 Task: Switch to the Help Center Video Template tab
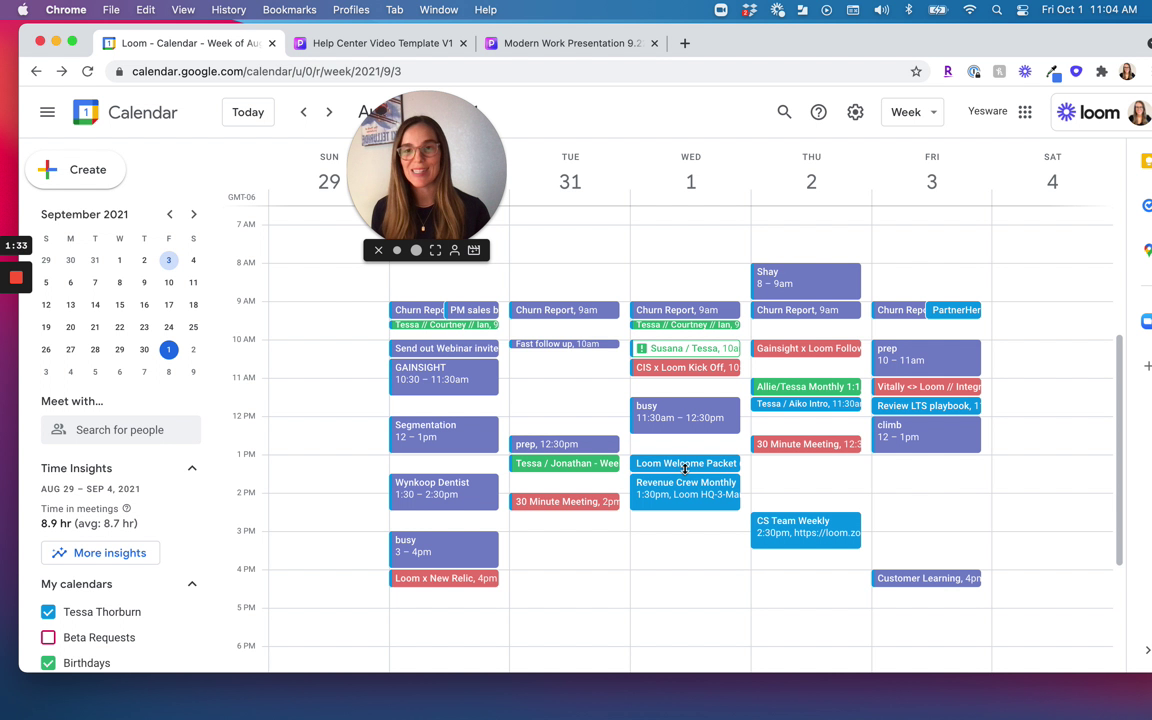tap(381, 43)
